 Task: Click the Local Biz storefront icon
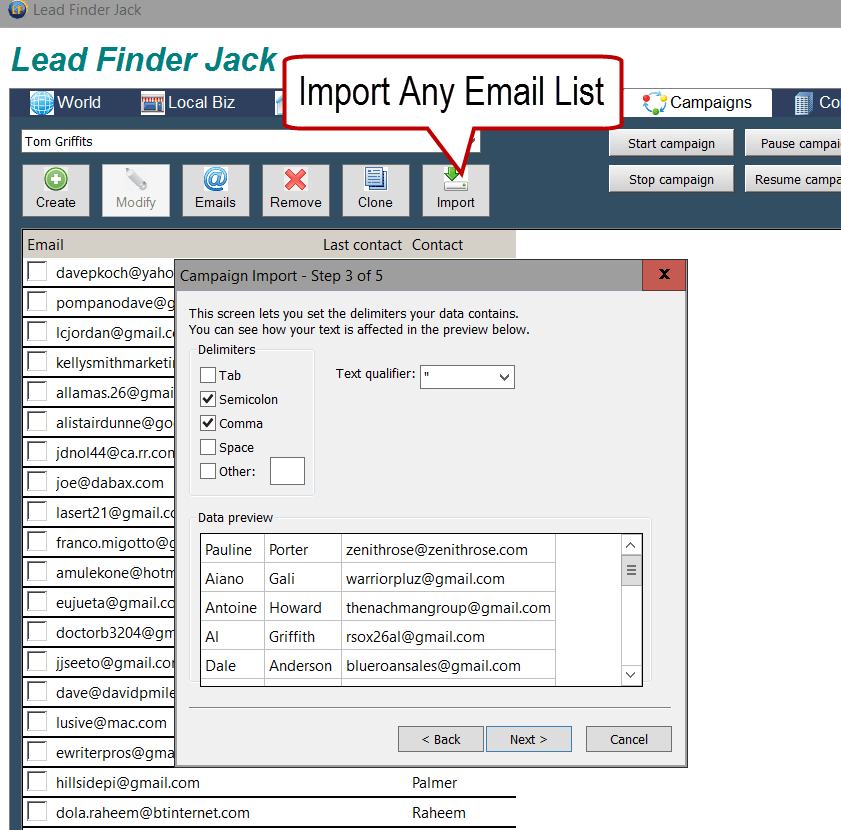[152, 103]
